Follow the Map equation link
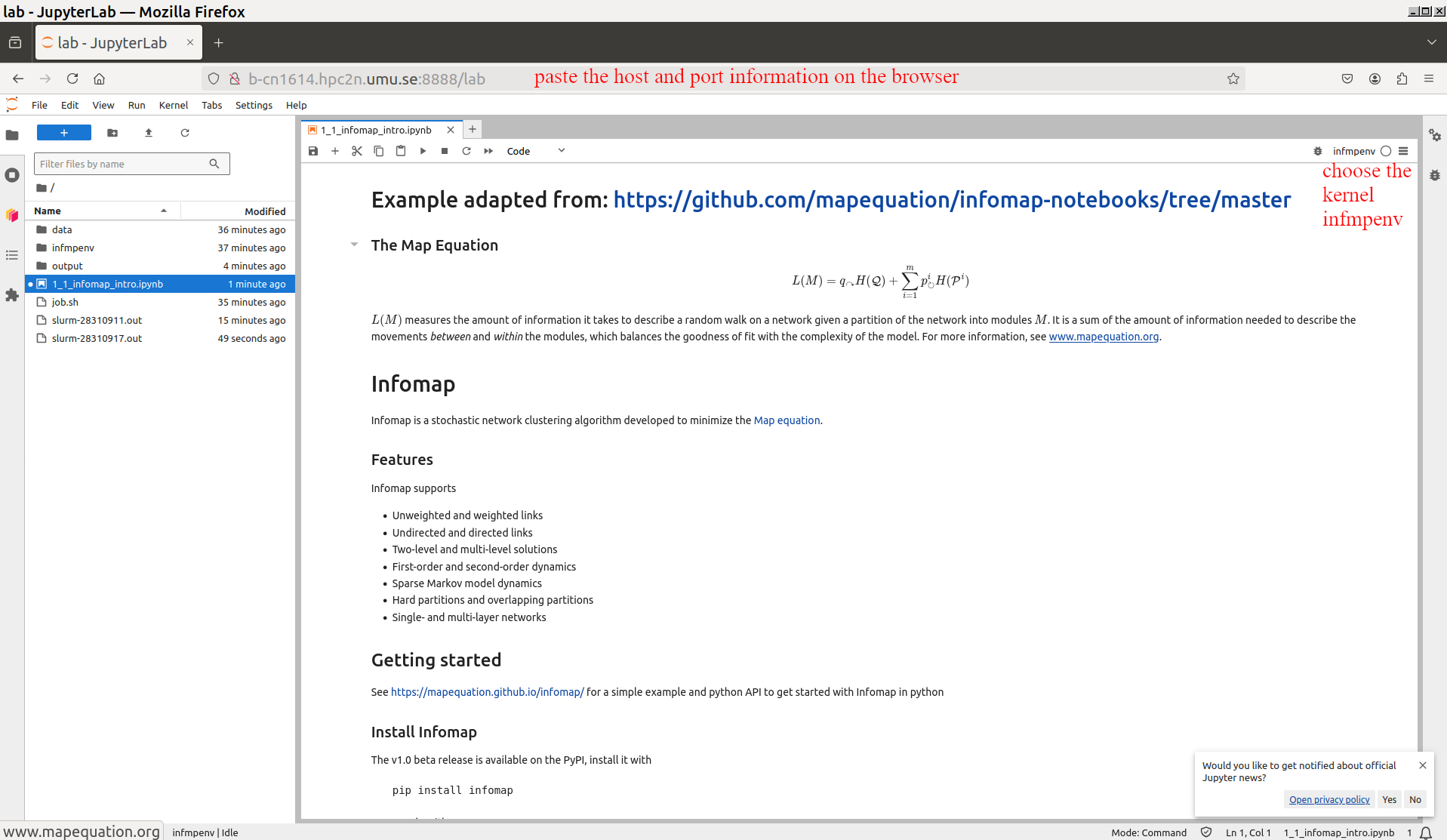This screenshot has width=1447, height=840. point(787,420)
